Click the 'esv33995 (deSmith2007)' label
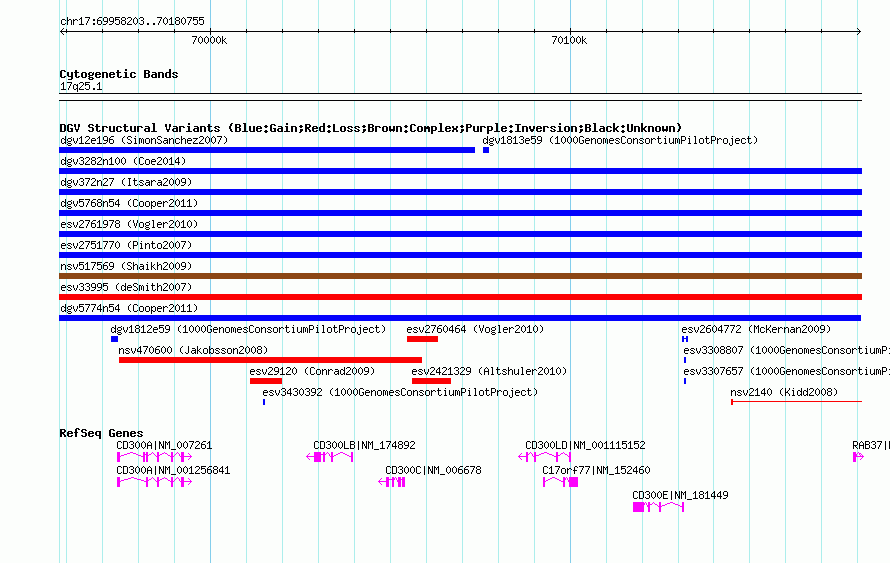 coord(126,287)
